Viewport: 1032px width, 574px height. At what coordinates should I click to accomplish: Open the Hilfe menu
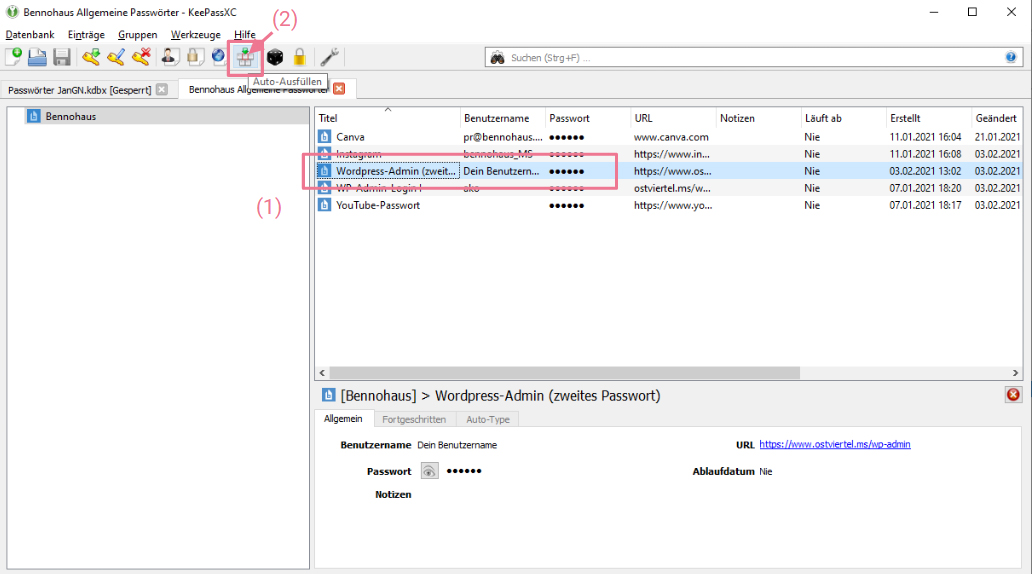pyautogui.click(x=245, y=35)
